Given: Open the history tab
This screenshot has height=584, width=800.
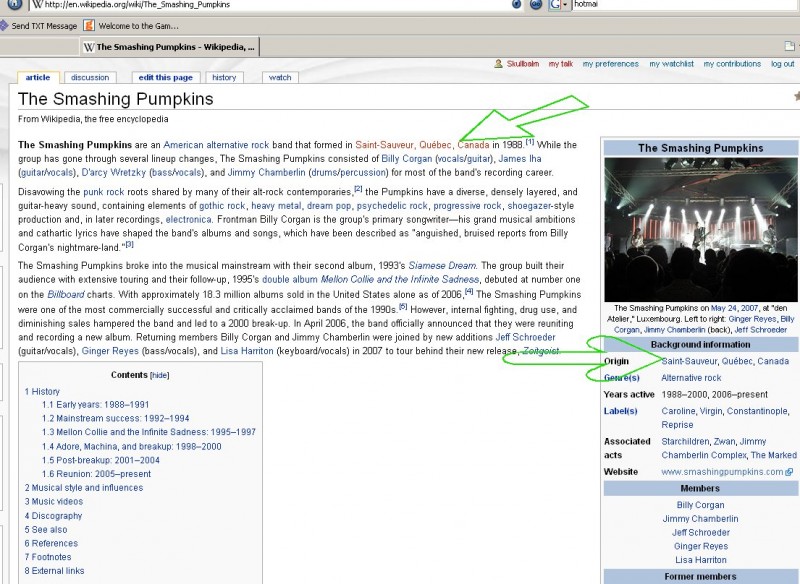Looking at the screenshot, I should pos(224,78).
